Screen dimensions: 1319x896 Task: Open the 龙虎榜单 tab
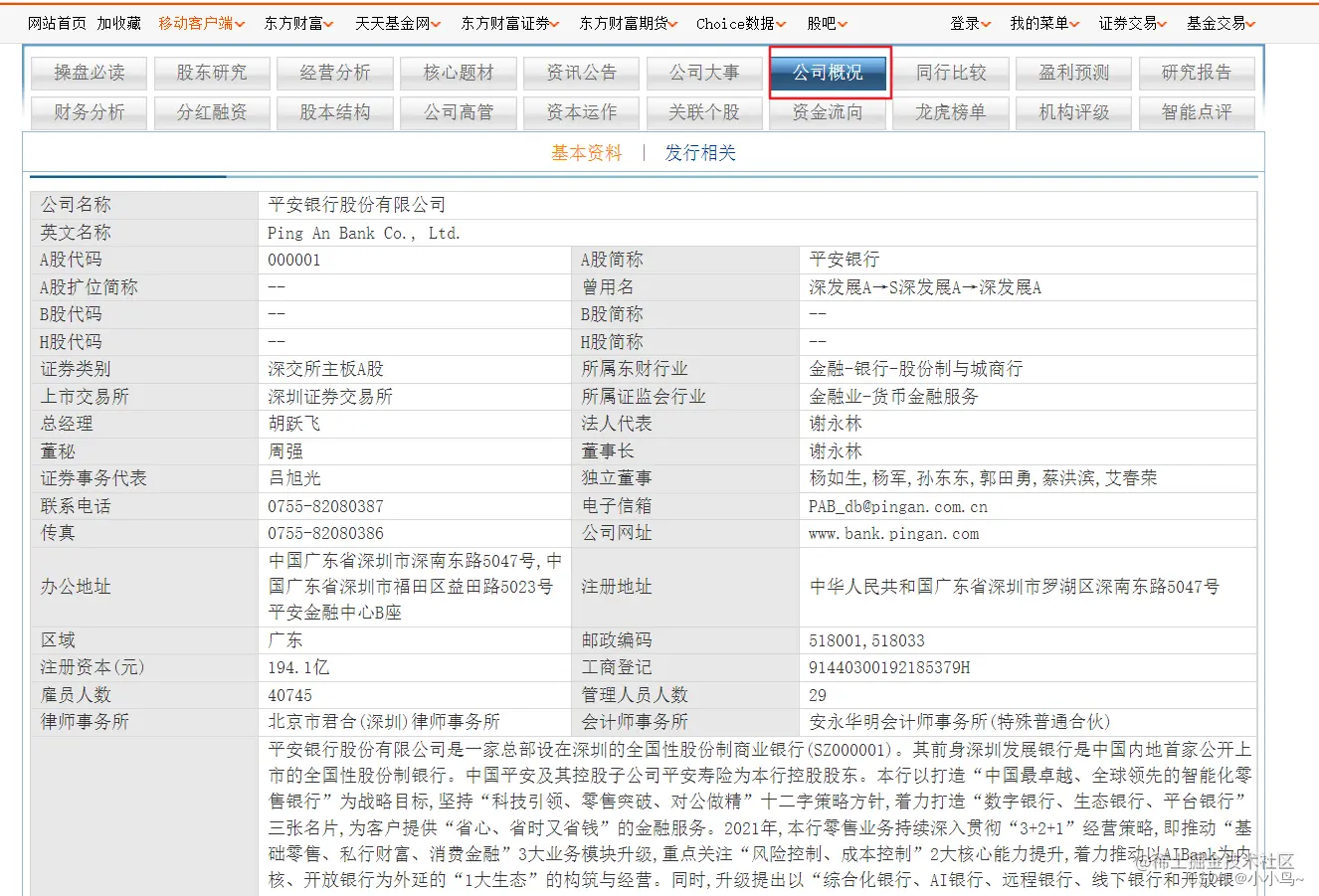951,112
